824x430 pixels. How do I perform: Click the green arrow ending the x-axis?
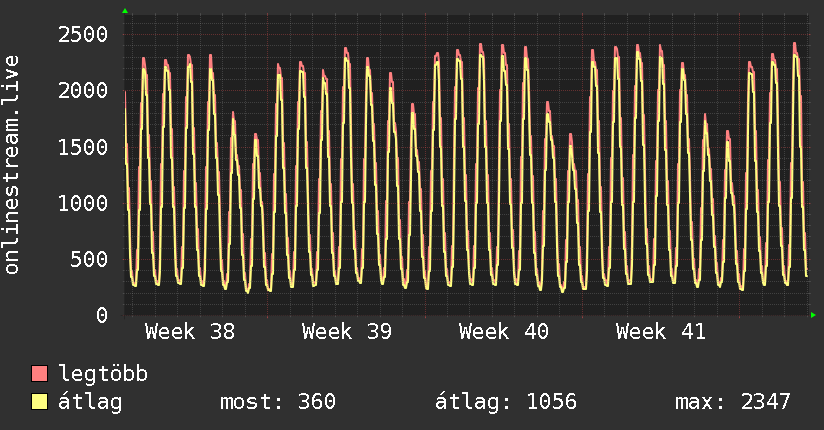tap(813, 315)
